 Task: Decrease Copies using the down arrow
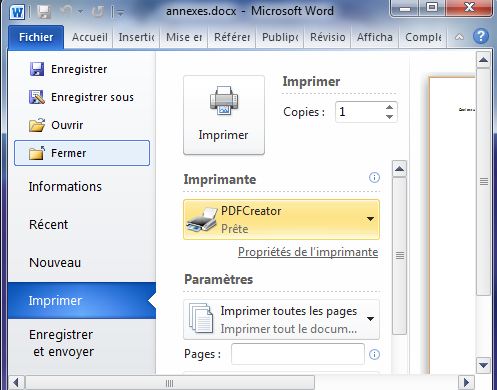point(389,117)
